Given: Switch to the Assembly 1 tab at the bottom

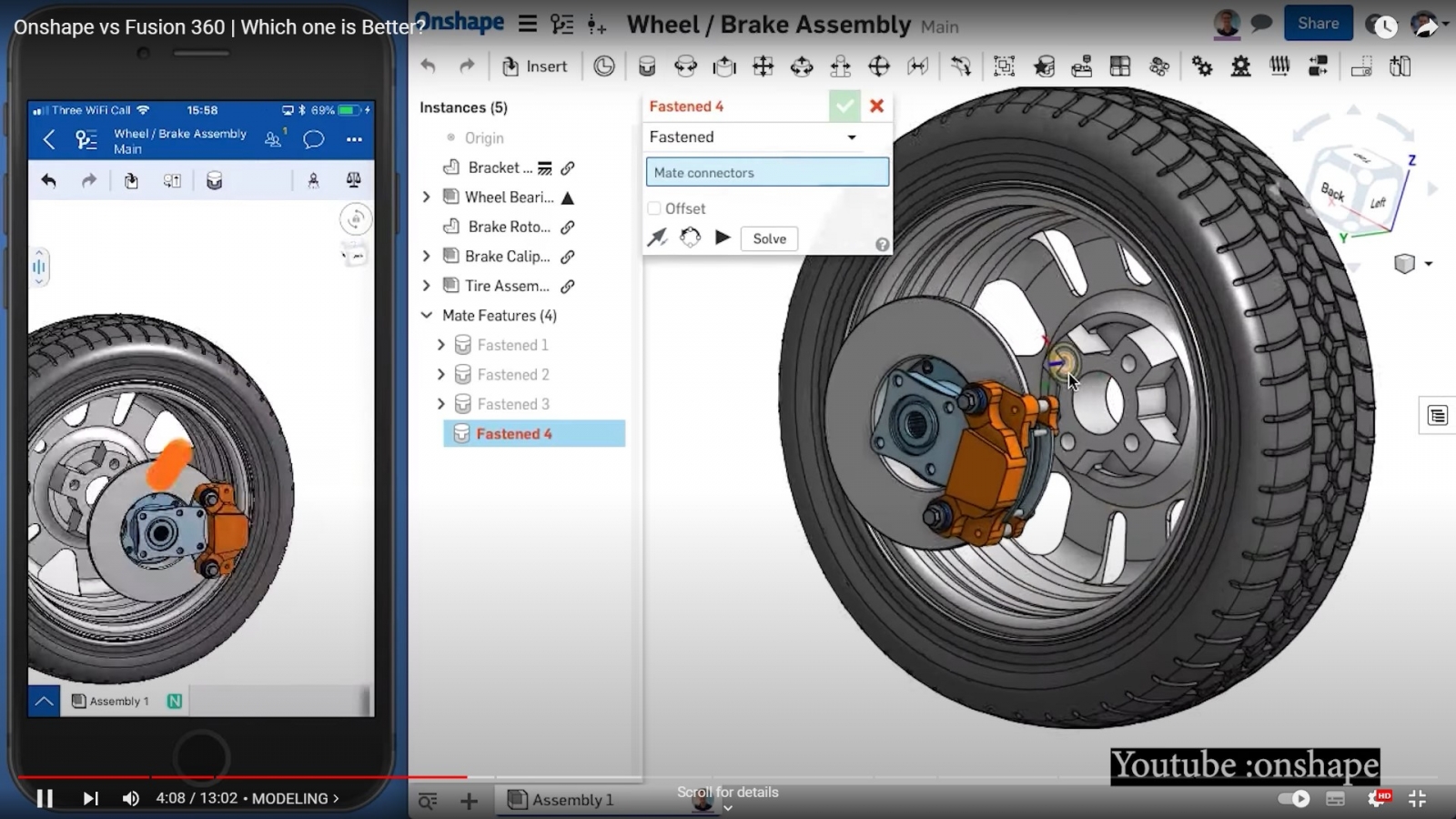Looking at the screenshot, I should (571, 799).
